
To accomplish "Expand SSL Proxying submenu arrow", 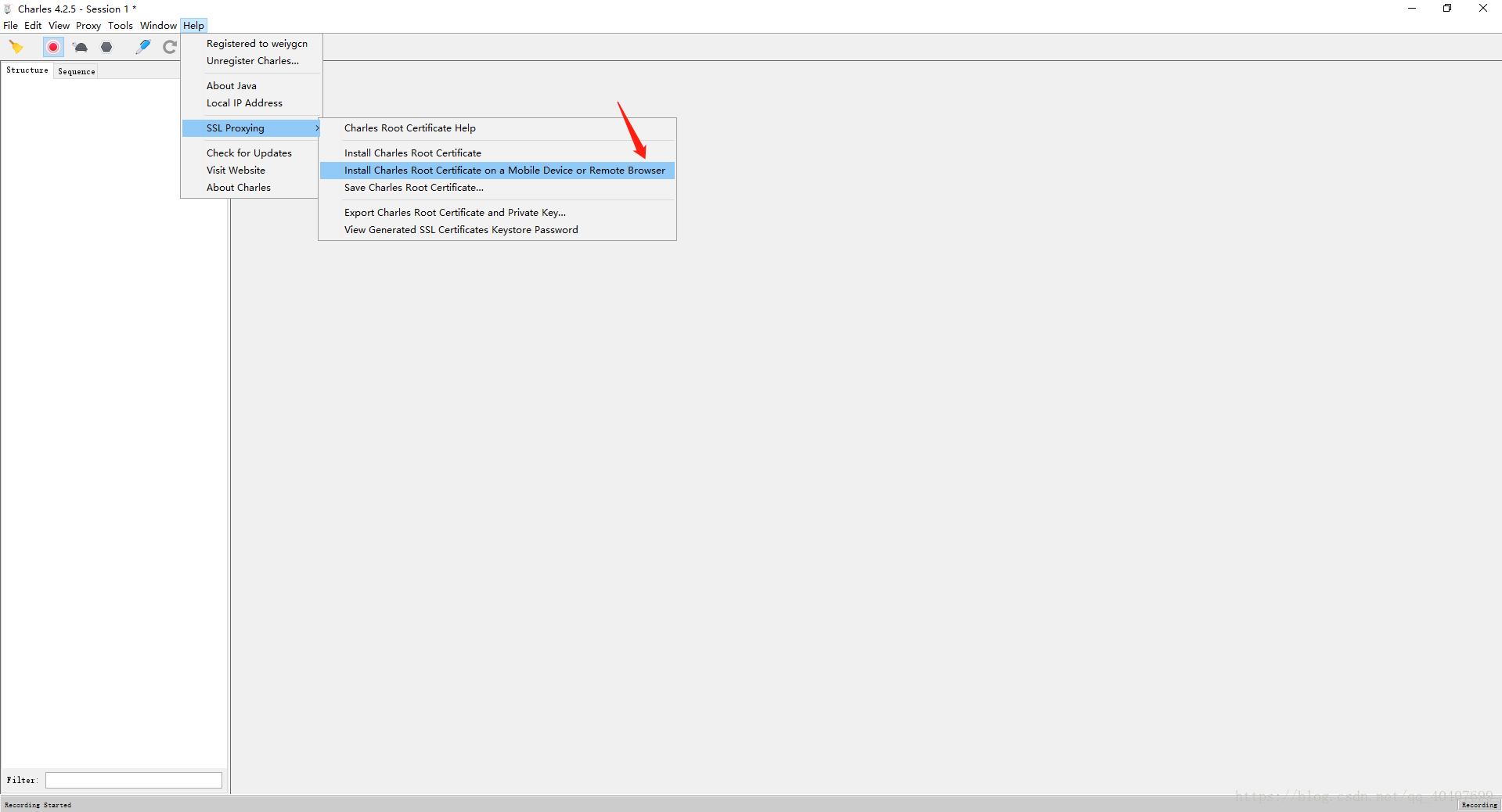I will (317, 128).
